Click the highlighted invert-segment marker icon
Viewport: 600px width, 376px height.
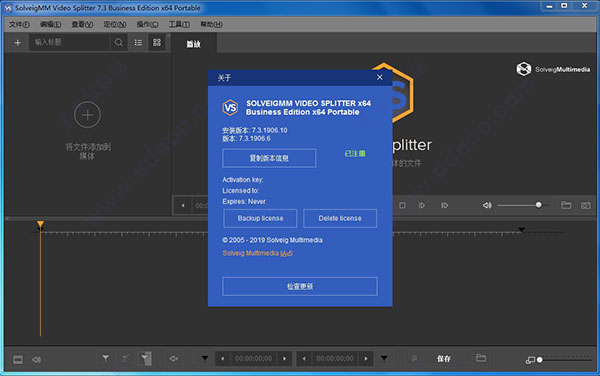145,358
